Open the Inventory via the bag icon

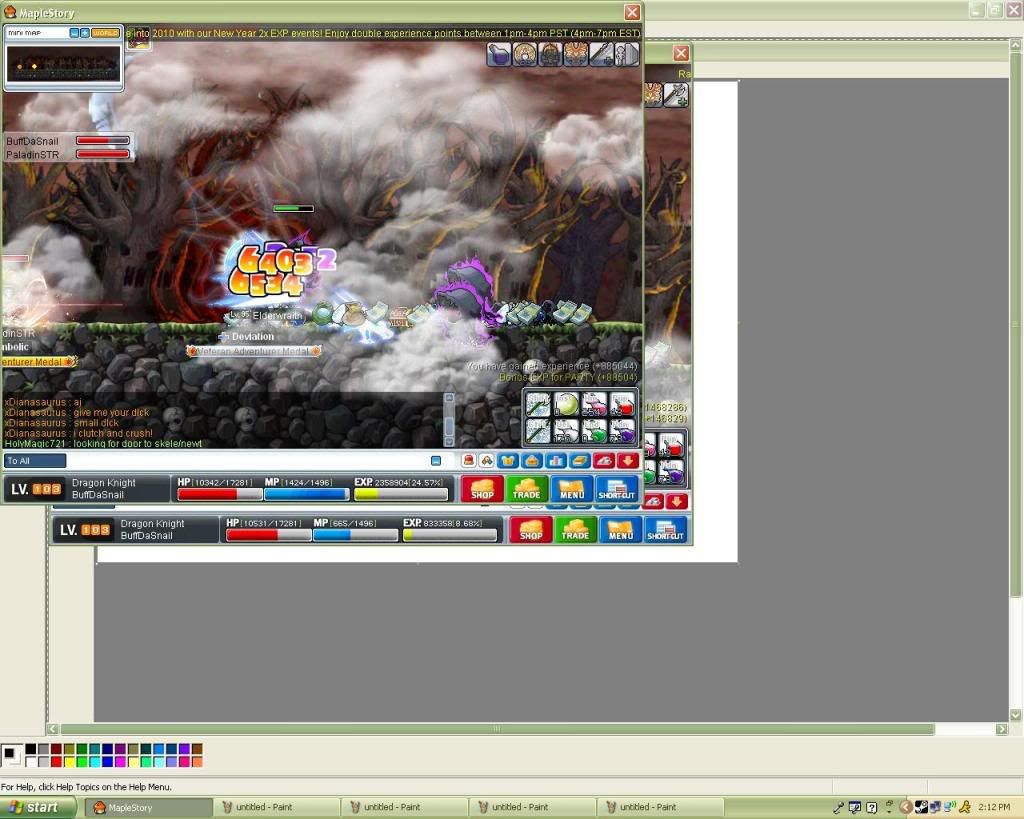tap(532, 461)
